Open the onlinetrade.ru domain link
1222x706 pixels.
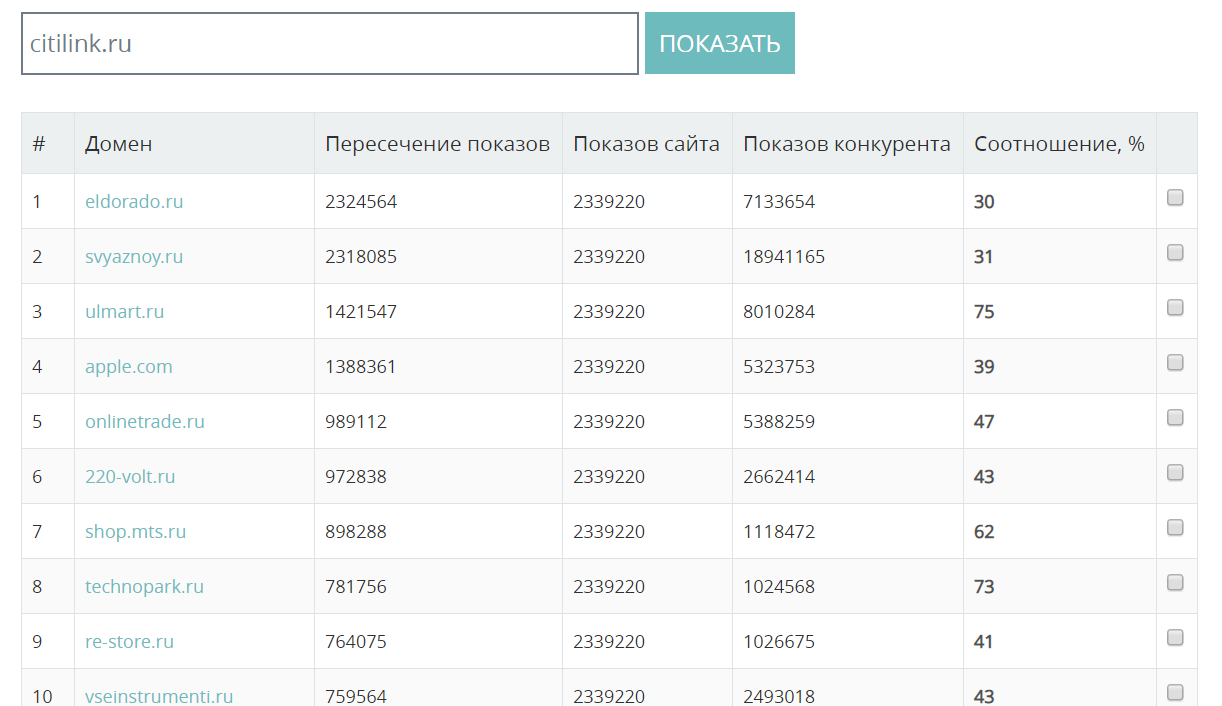pyautogui.click(x=145, y=421)
